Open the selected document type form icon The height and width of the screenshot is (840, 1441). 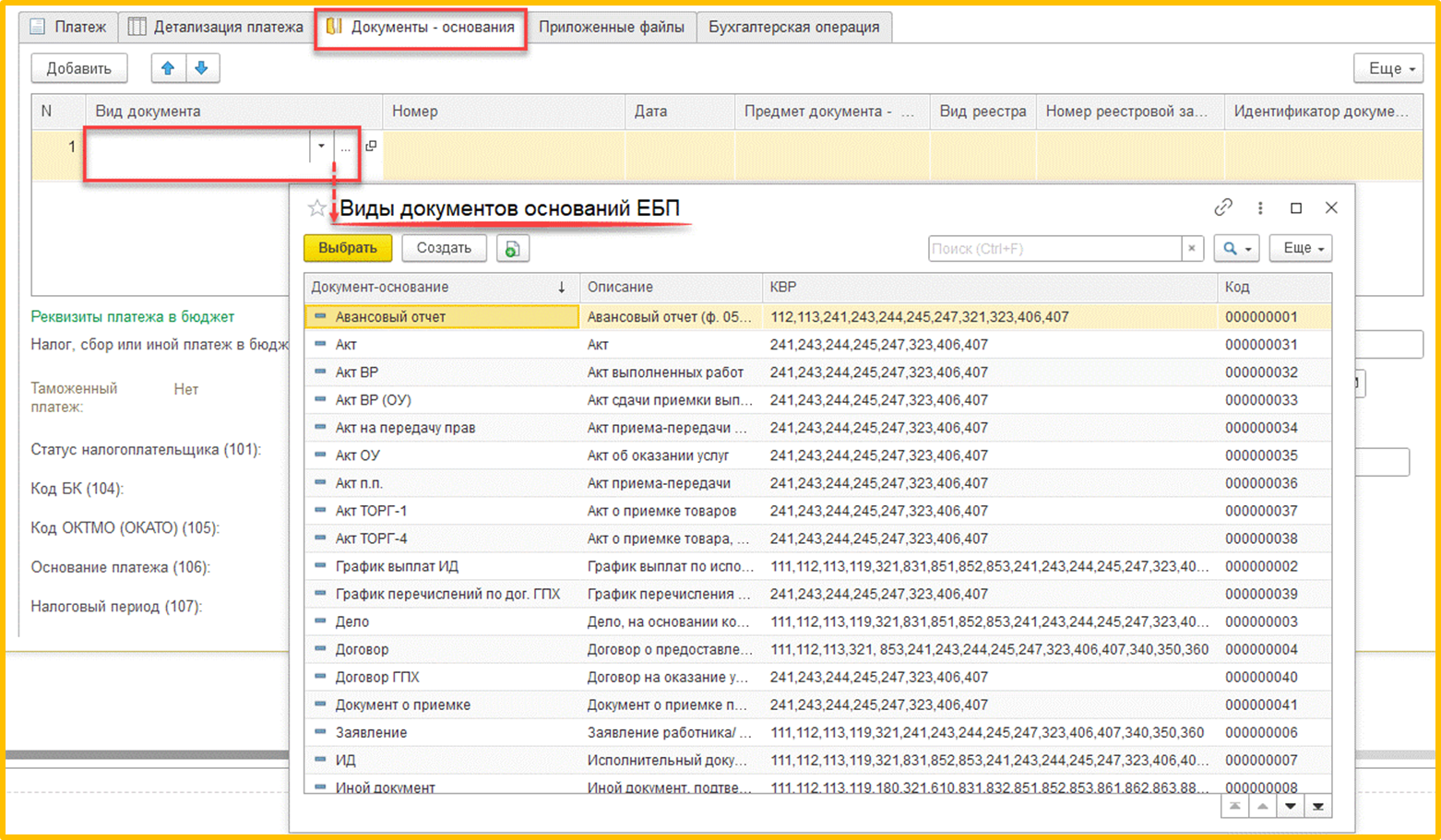pyautogui.click(x=371, y=146)
